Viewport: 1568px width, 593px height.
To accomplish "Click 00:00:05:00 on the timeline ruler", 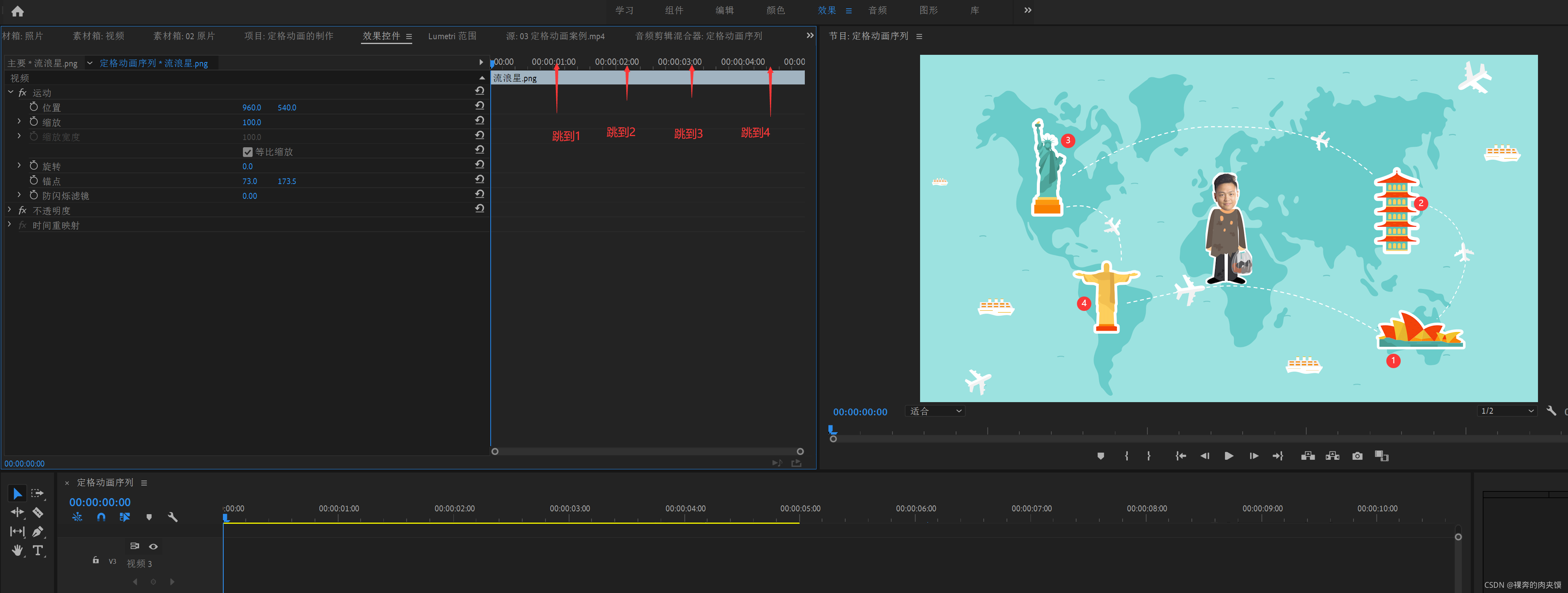I will pos(800,509).
